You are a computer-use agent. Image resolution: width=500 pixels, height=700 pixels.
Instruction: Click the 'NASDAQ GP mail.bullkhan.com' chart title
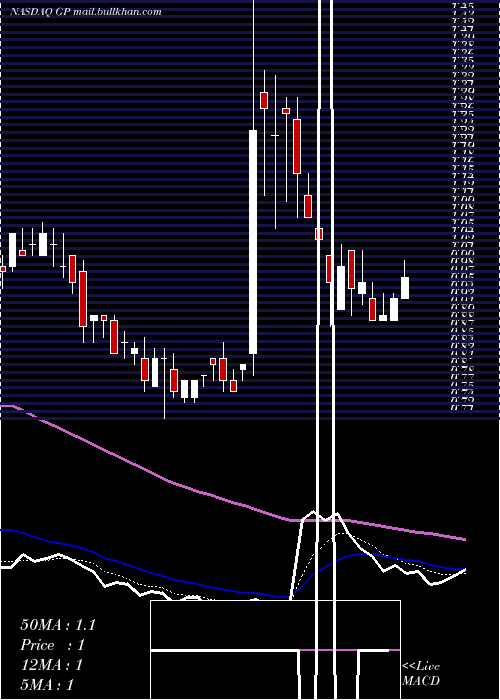pyautogui.click(x=86, y=12)
